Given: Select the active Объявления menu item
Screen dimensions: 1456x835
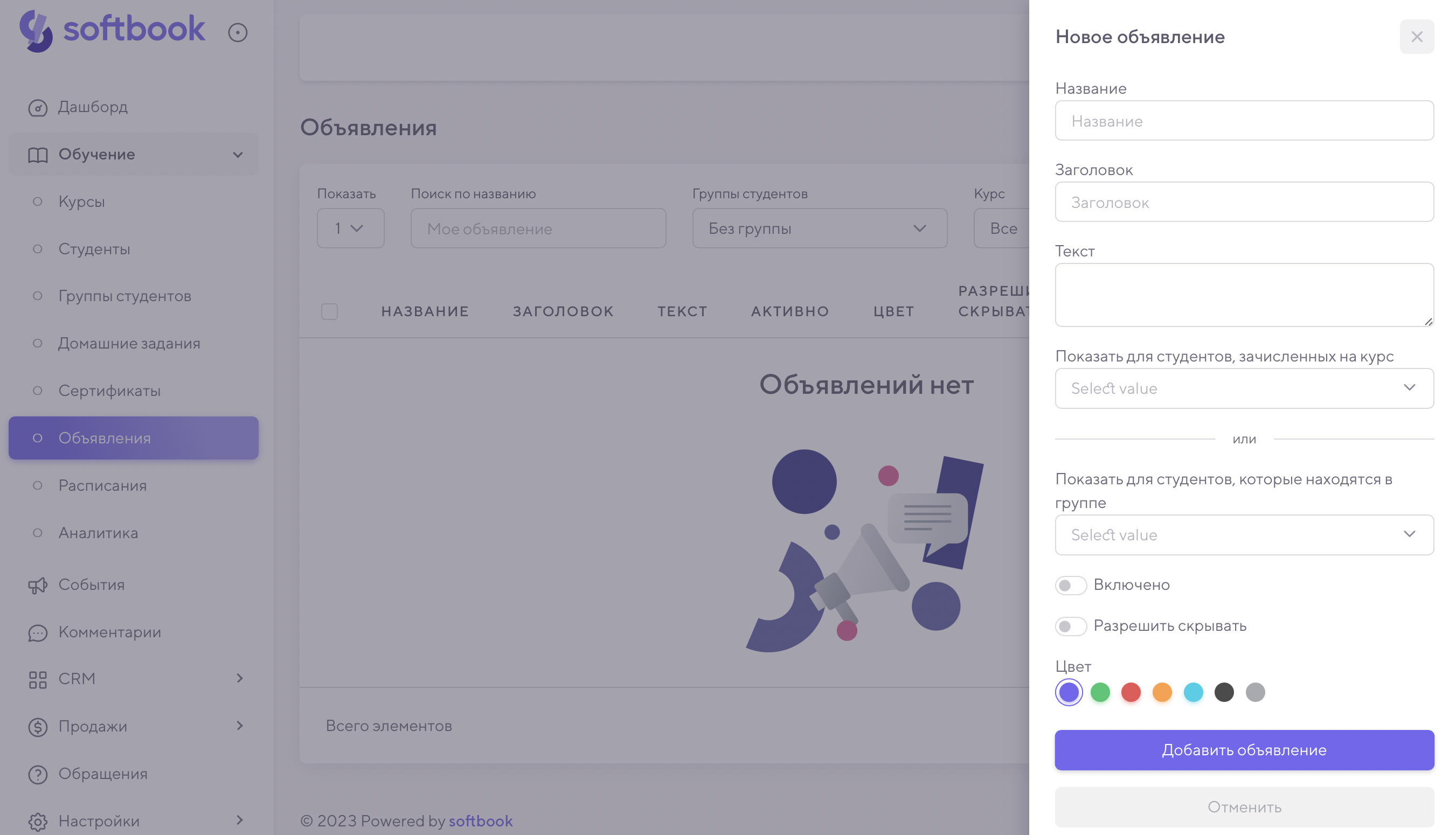Looking at the screenshot, I should click(x=133, y=438).
